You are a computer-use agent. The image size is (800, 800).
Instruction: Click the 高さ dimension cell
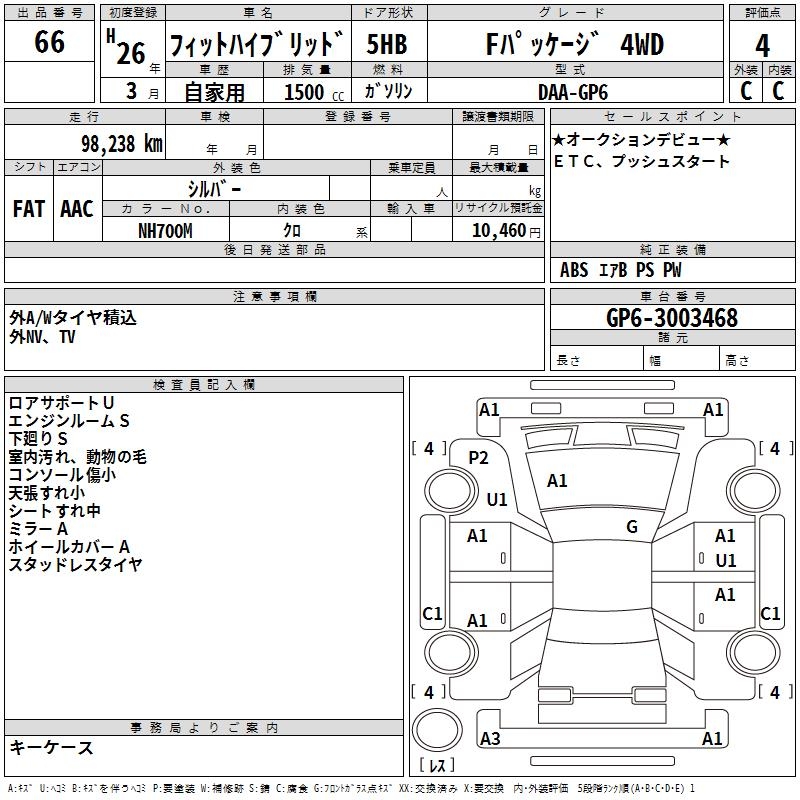pos(757,360)
